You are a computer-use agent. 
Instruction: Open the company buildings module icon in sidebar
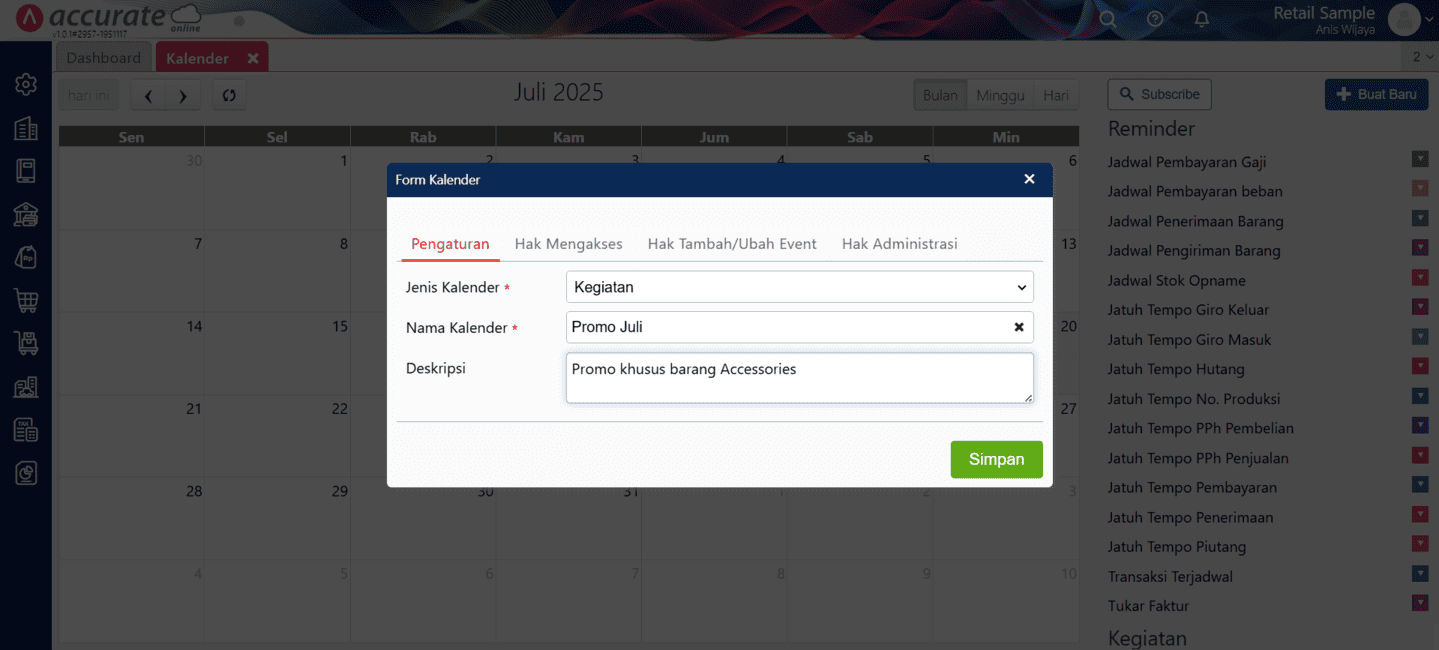point(25,128)
